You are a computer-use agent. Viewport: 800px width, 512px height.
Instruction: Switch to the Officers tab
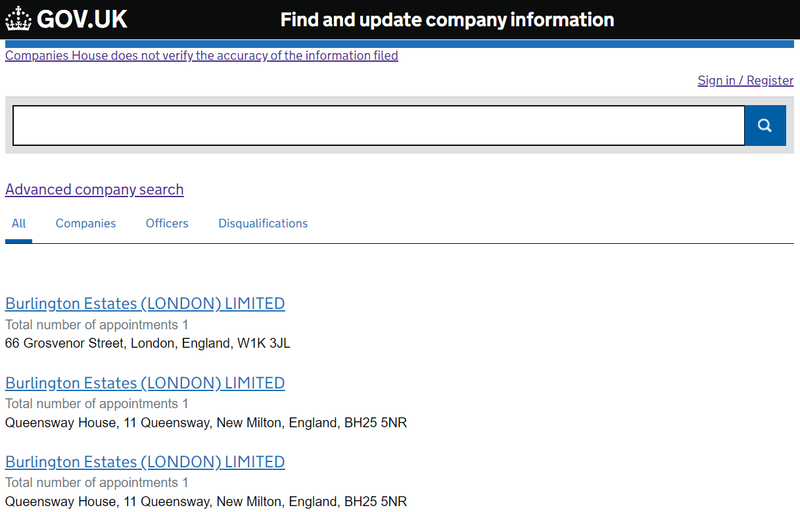coord(167,223)
